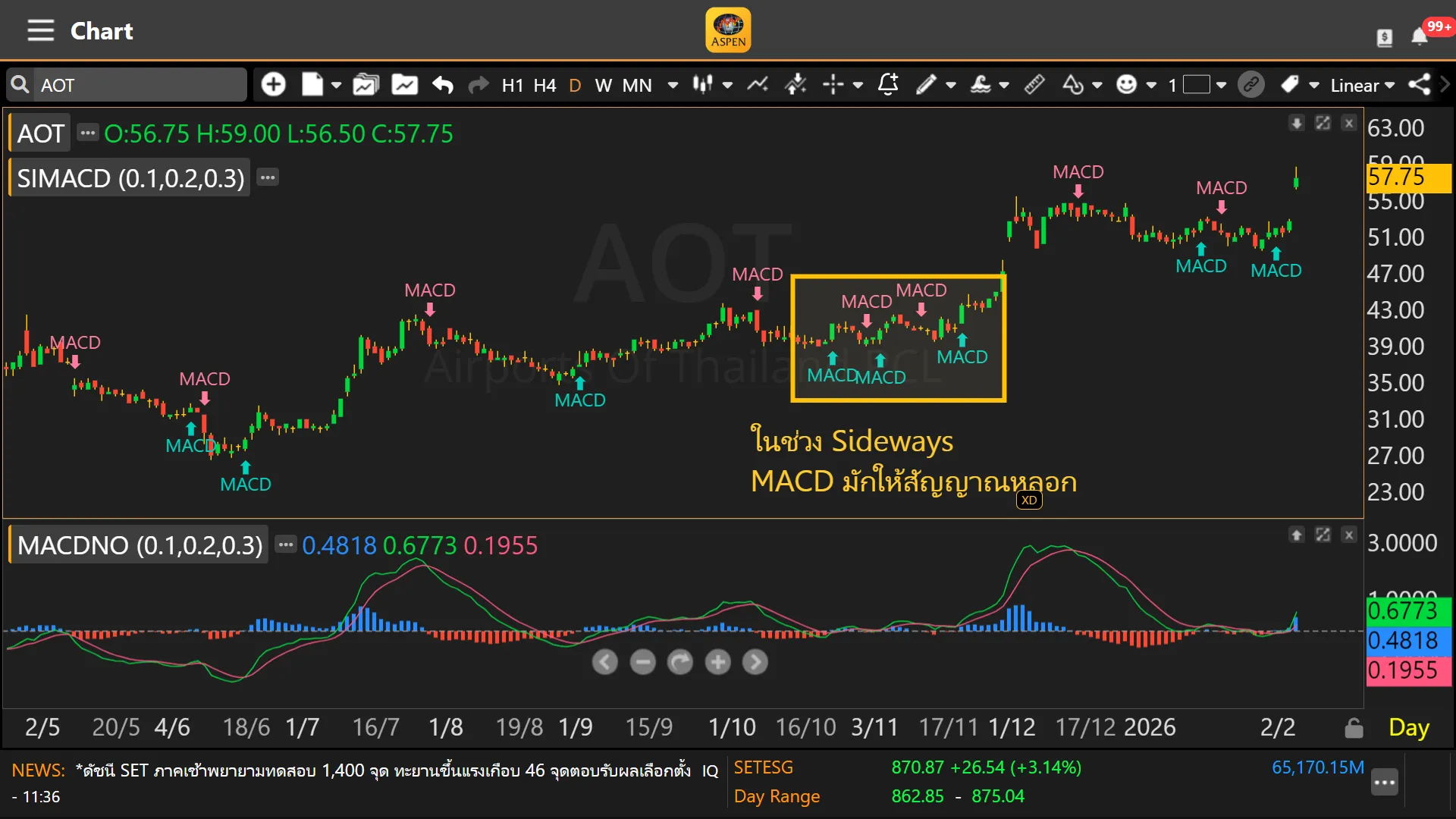
Task: Click the line color swatch box
Action: pos(1196,84)
